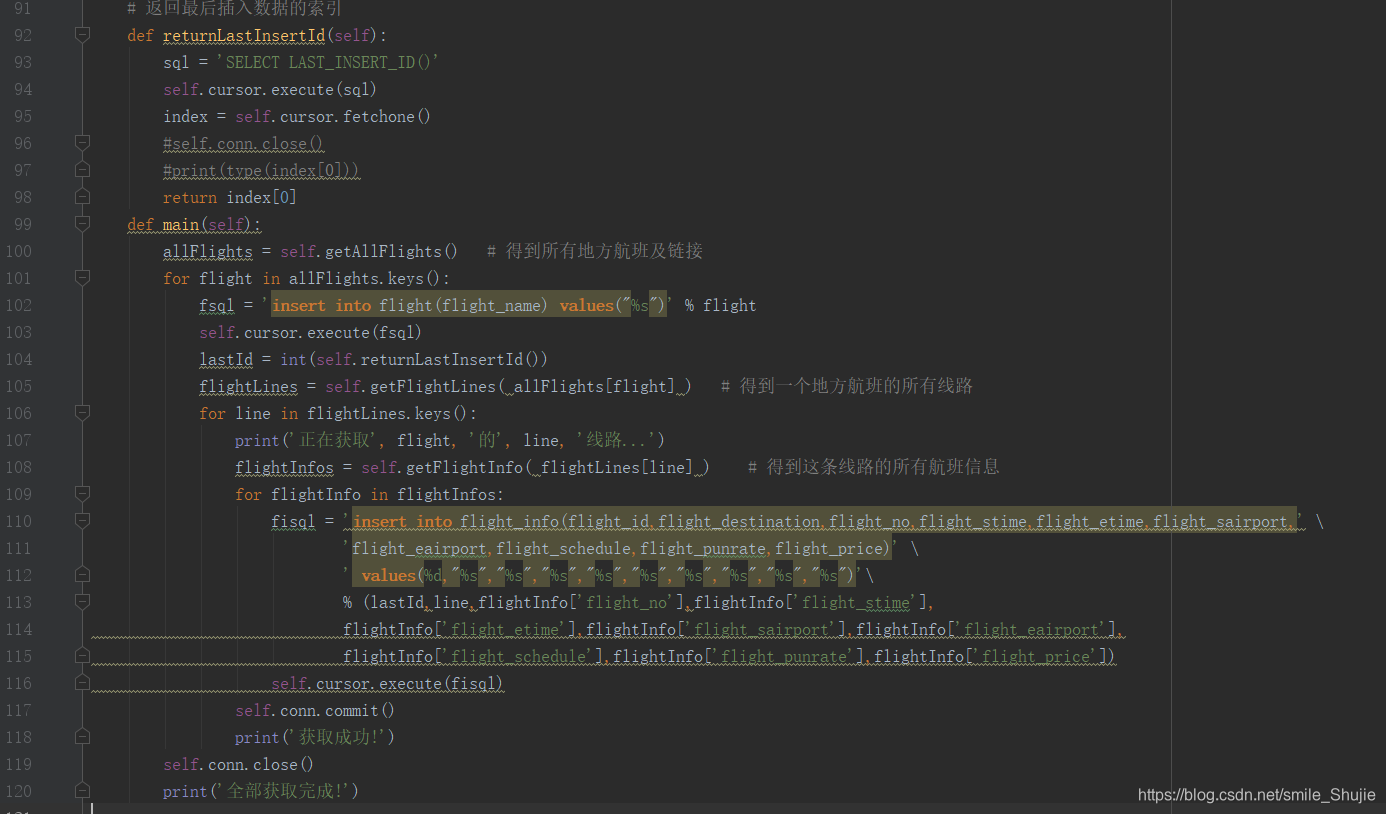Click 'main' function name on line 99
The width and height of the screenshot is (1386, 814).
pos(181,224)
